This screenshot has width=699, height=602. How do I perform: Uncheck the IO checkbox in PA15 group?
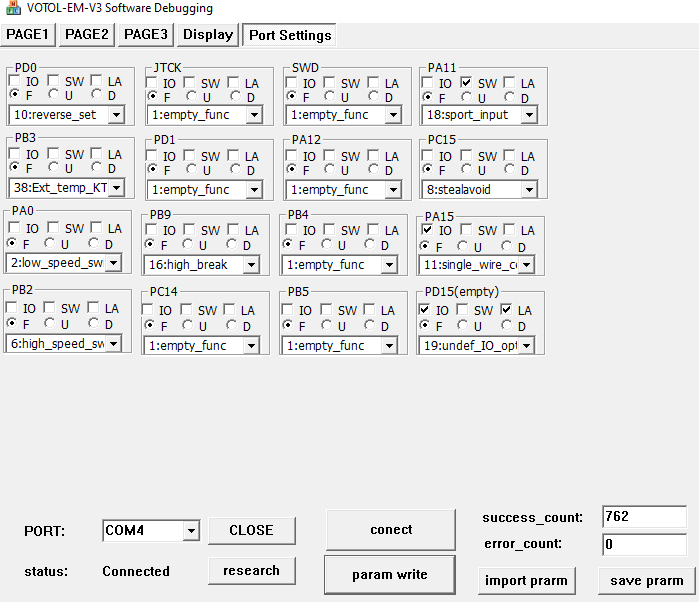coord(425,231)
